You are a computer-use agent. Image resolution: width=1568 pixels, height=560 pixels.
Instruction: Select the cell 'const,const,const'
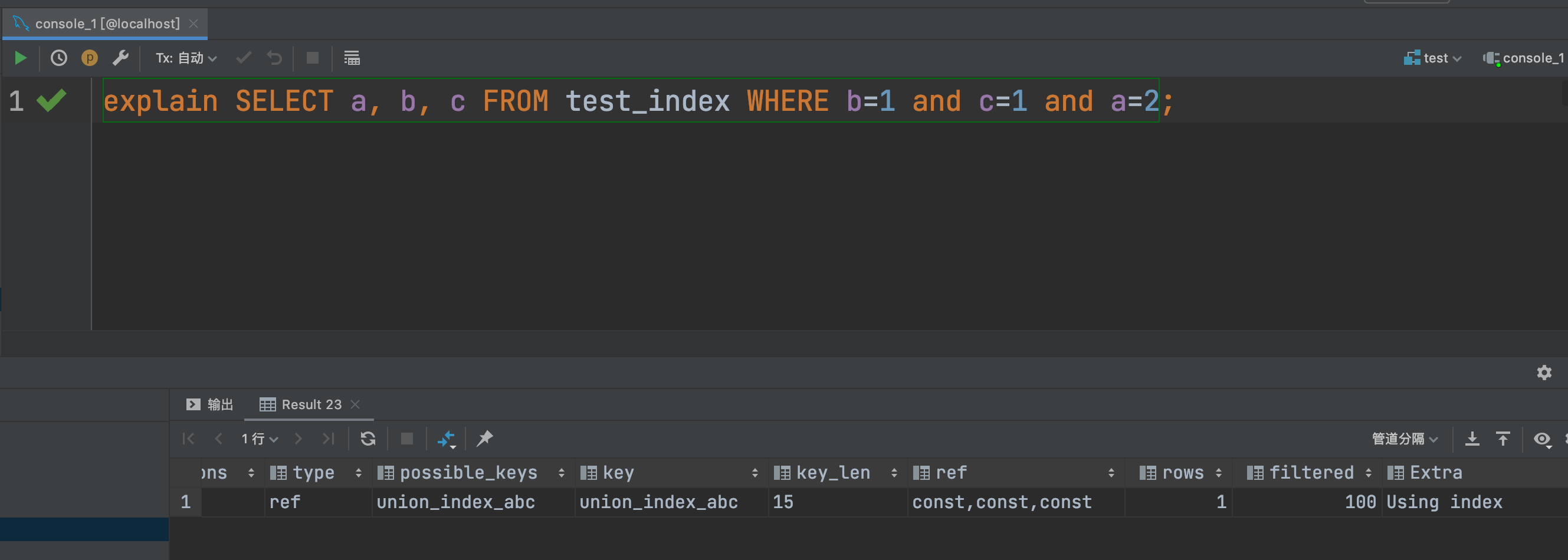(1015, 502)
